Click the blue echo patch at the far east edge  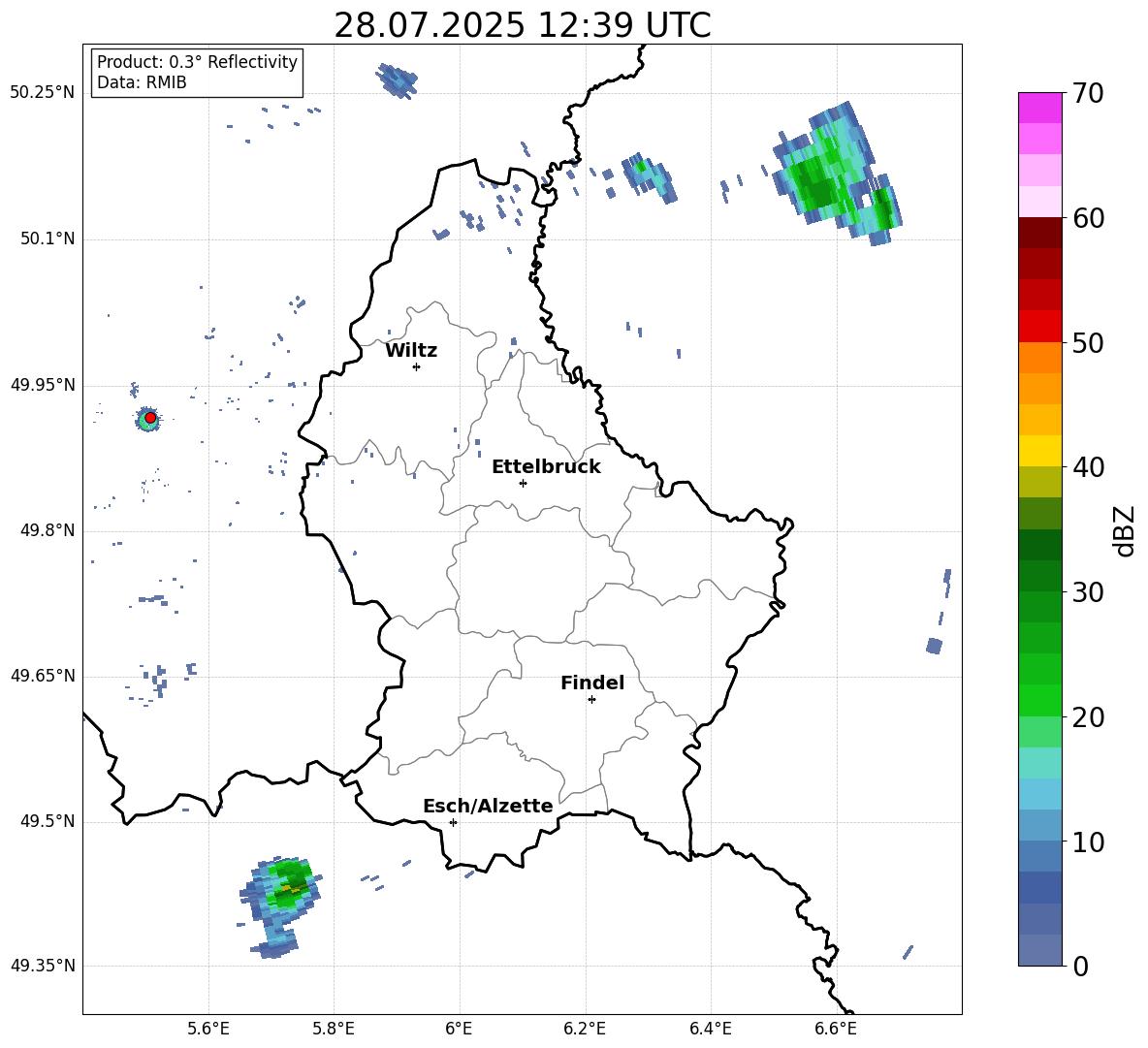935,646
